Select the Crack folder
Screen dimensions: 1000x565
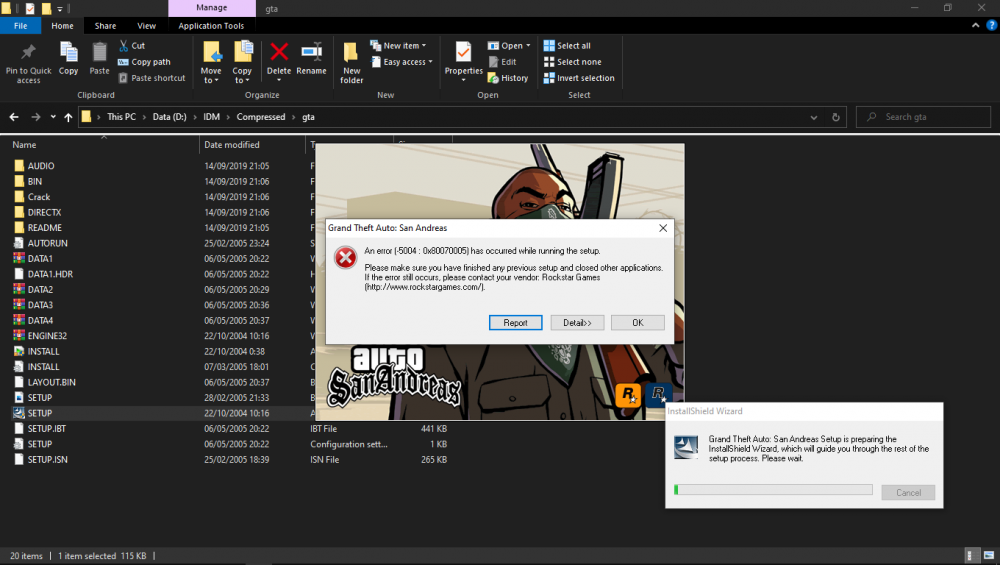(x=38, y=197)
